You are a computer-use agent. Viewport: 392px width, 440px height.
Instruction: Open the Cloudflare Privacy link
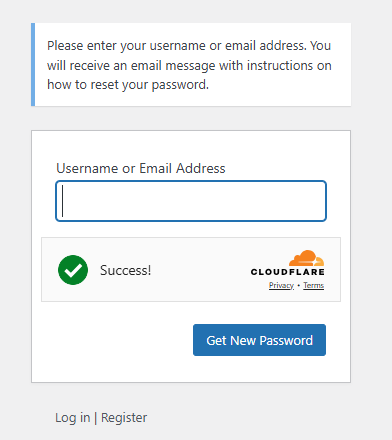281,286
